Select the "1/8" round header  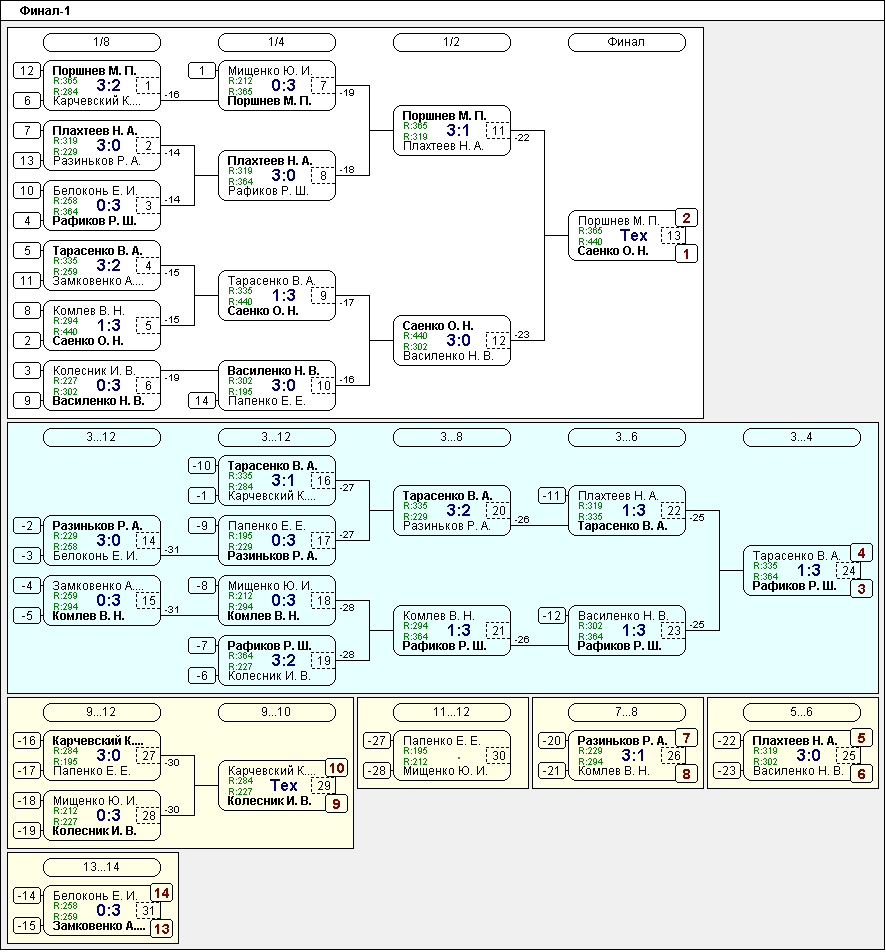point(101,42)
